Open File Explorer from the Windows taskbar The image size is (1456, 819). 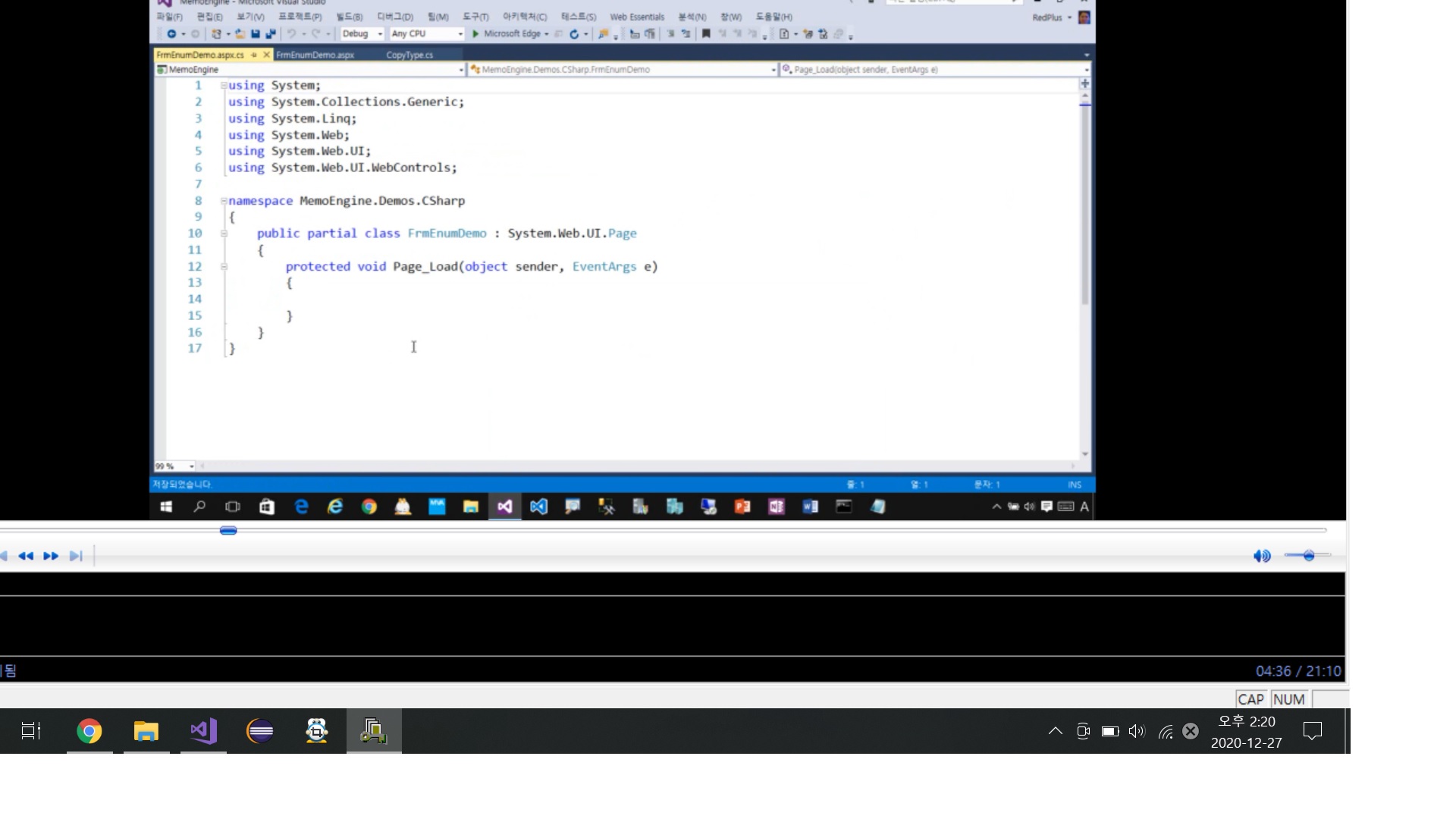pos(146,731)
